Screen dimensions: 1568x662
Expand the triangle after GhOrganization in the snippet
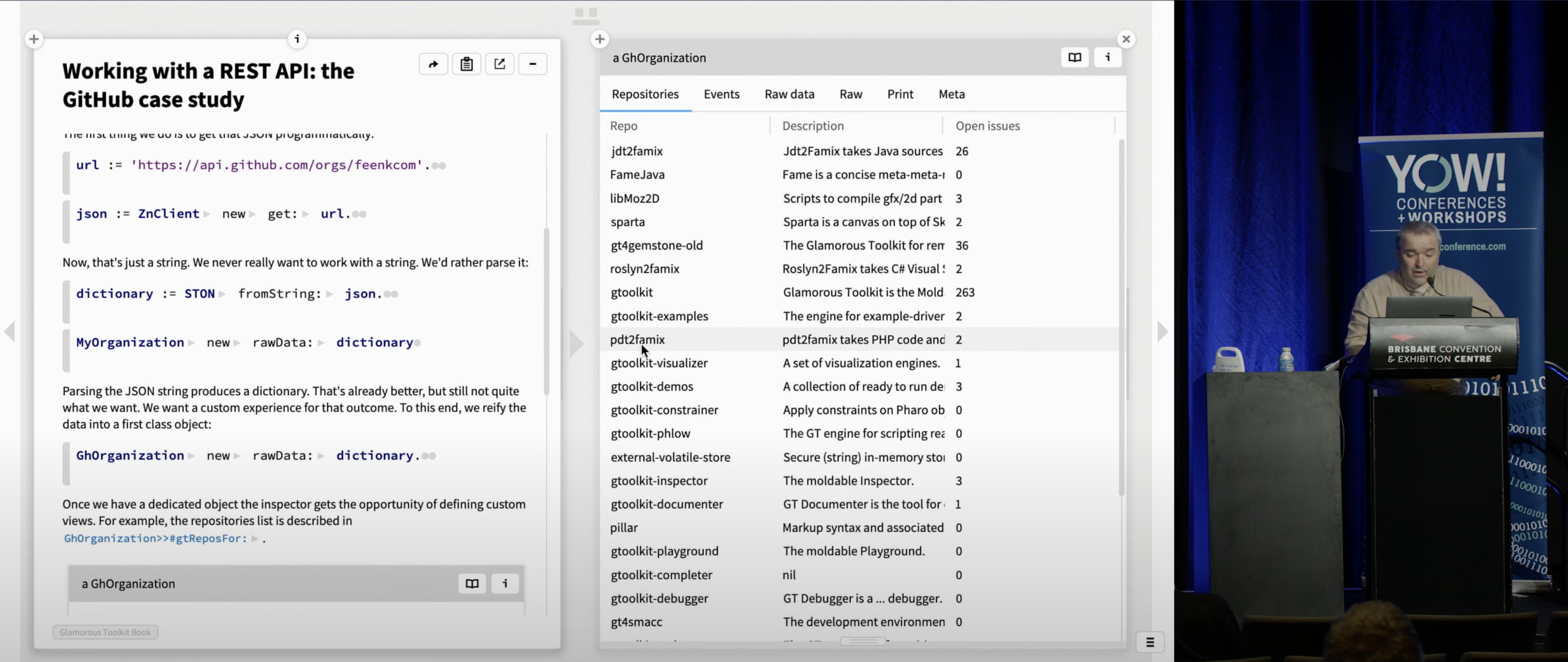click(191, 456)
